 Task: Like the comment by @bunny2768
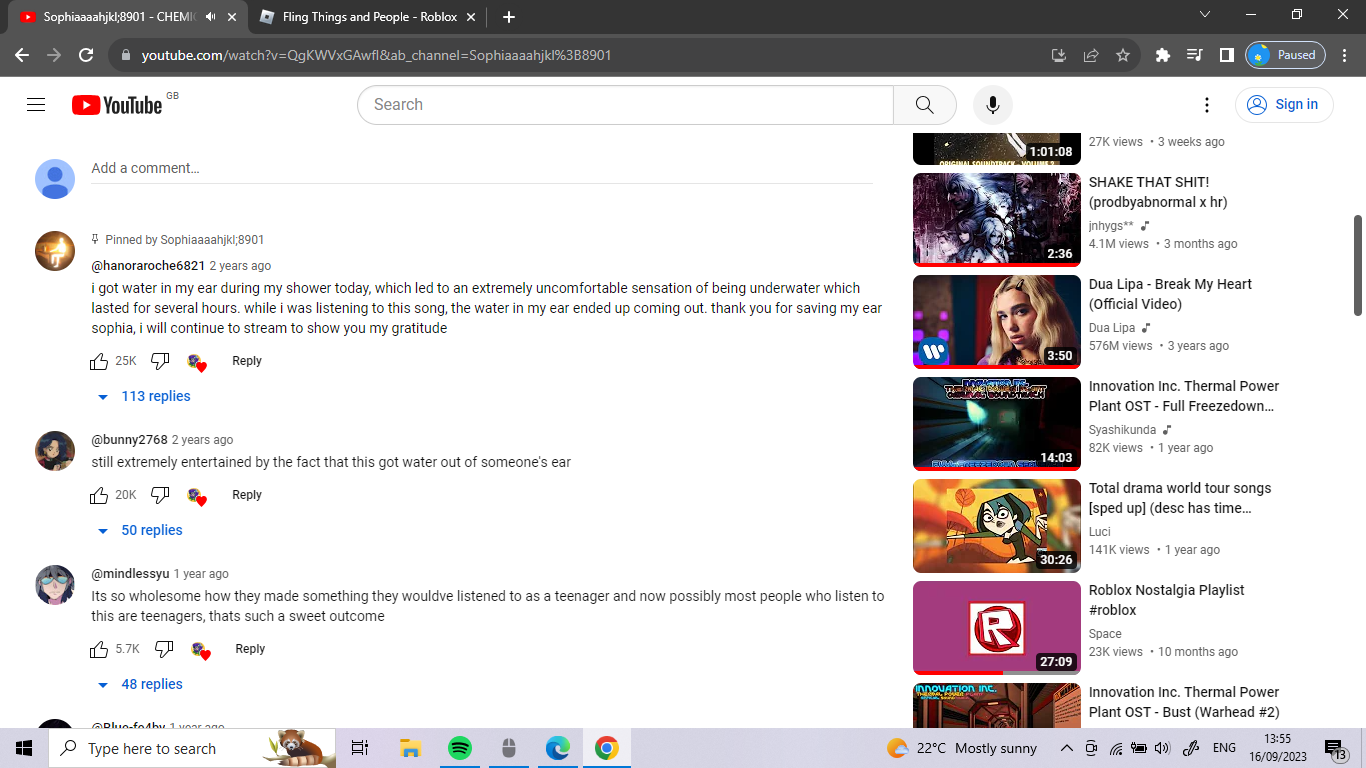click(x=99, y=495)
